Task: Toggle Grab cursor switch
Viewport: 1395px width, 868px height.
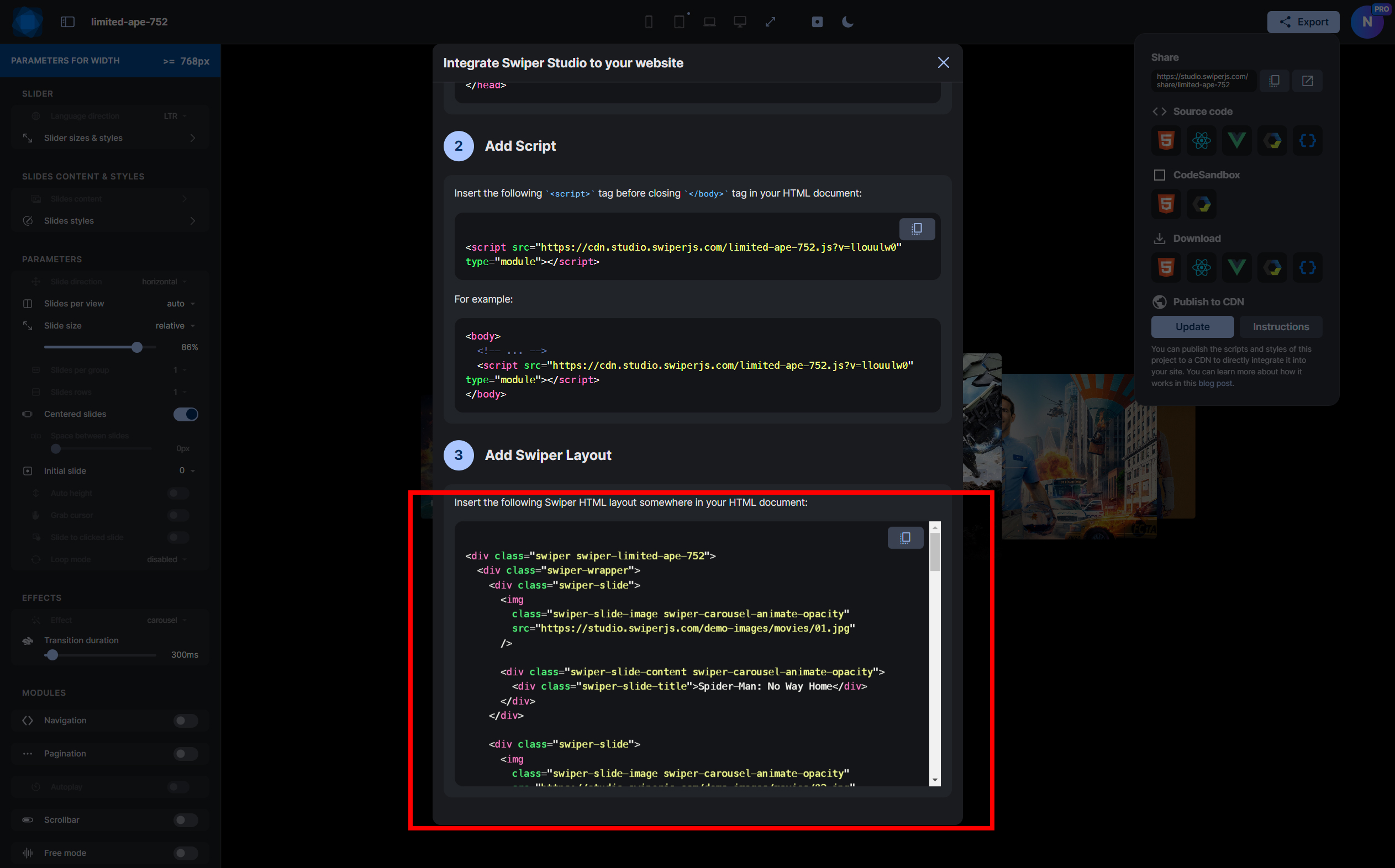Action: pyautogui.click(x=178, y=516)
